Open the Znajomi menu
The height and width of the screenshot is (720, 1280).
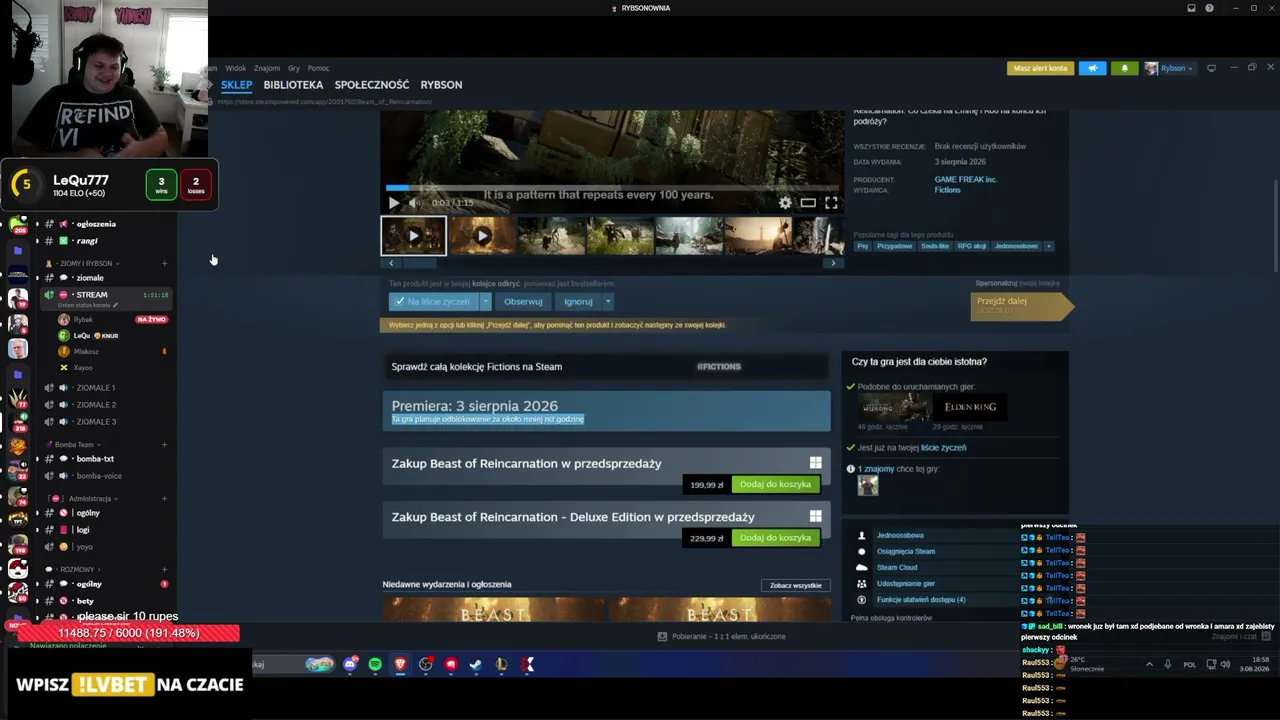pyautogui.click(x=267, y=68)
